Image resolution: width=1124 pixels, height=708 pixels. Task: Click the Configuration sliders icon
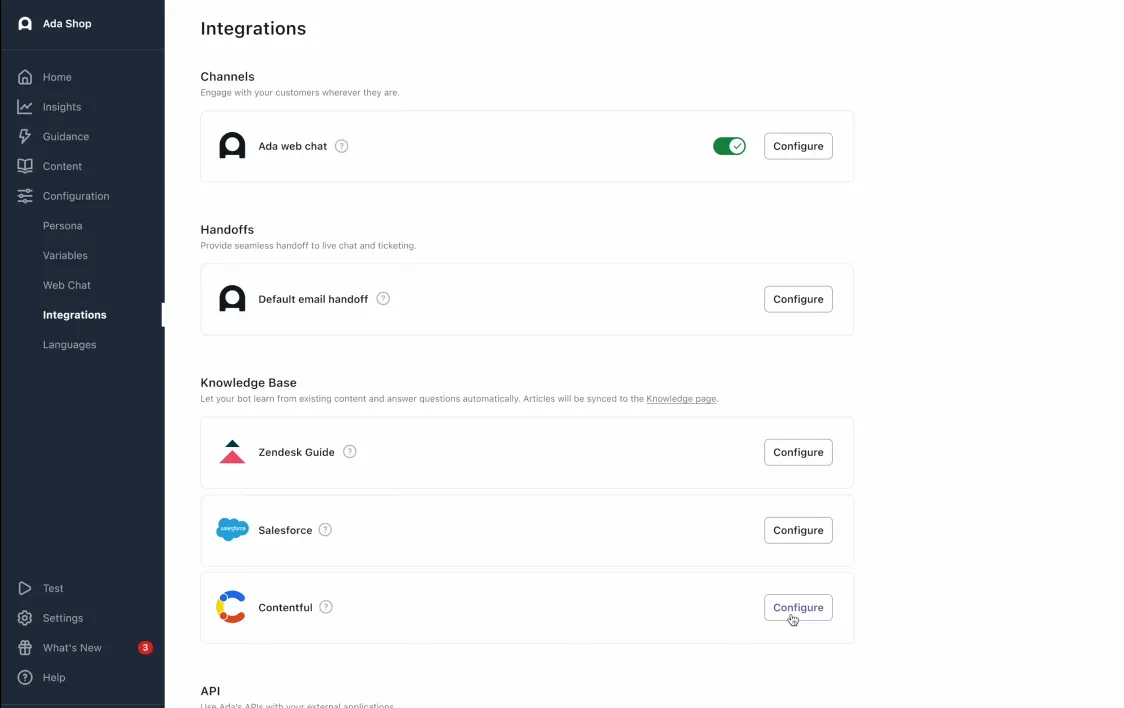point(25,196)
